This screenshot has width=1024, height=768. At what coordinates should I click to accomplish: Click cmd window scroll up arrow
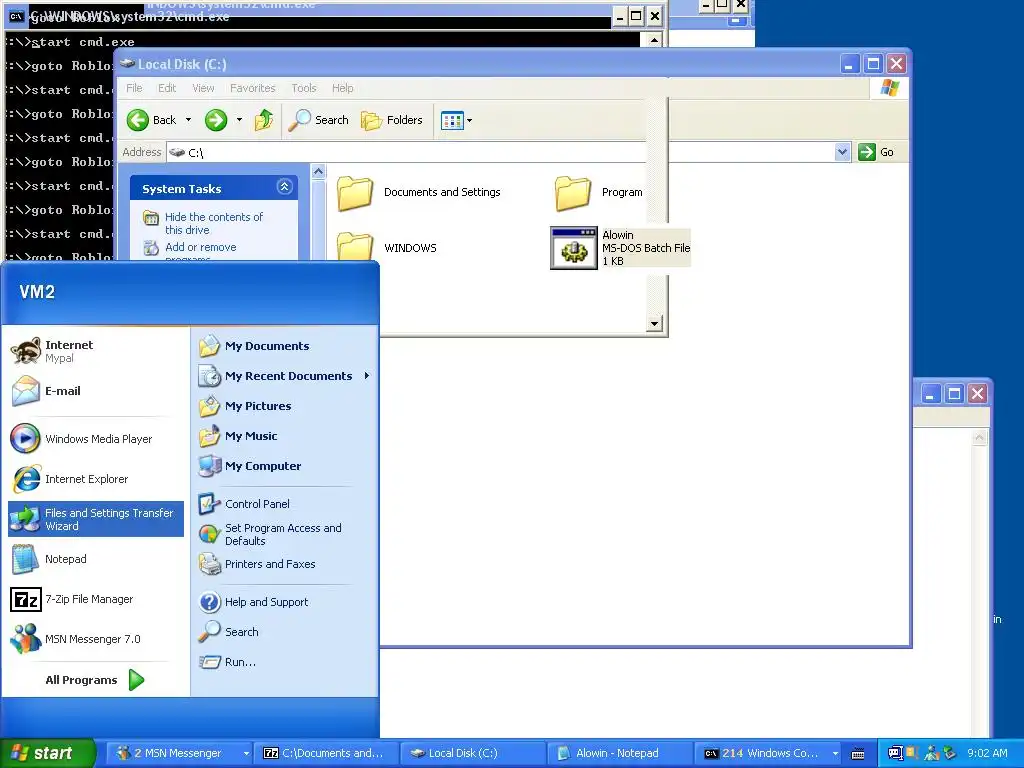(x=654, y=40)
